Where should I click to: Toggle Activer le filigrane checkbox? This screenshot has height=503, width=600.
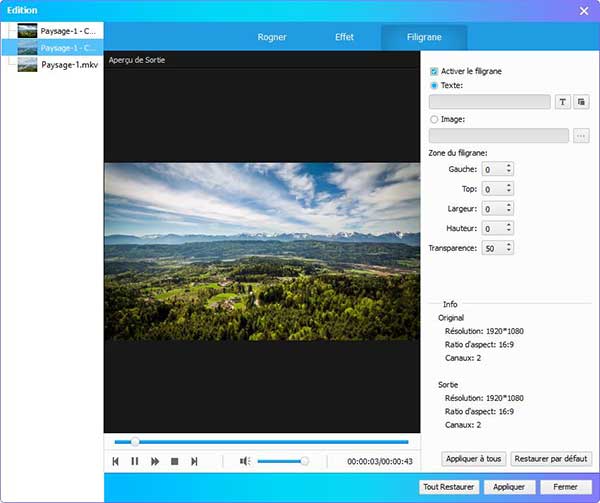point(434,72)
